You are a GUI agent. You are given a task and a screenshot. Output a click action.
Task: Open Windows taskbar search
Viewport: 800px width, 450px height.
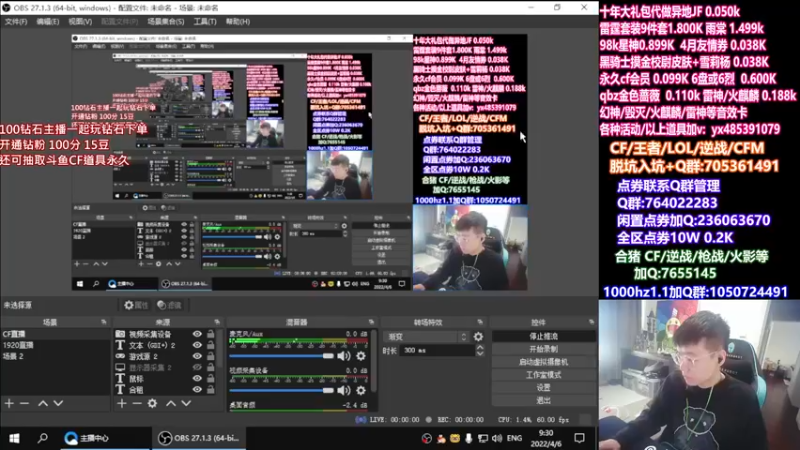[x=43, y=438]
